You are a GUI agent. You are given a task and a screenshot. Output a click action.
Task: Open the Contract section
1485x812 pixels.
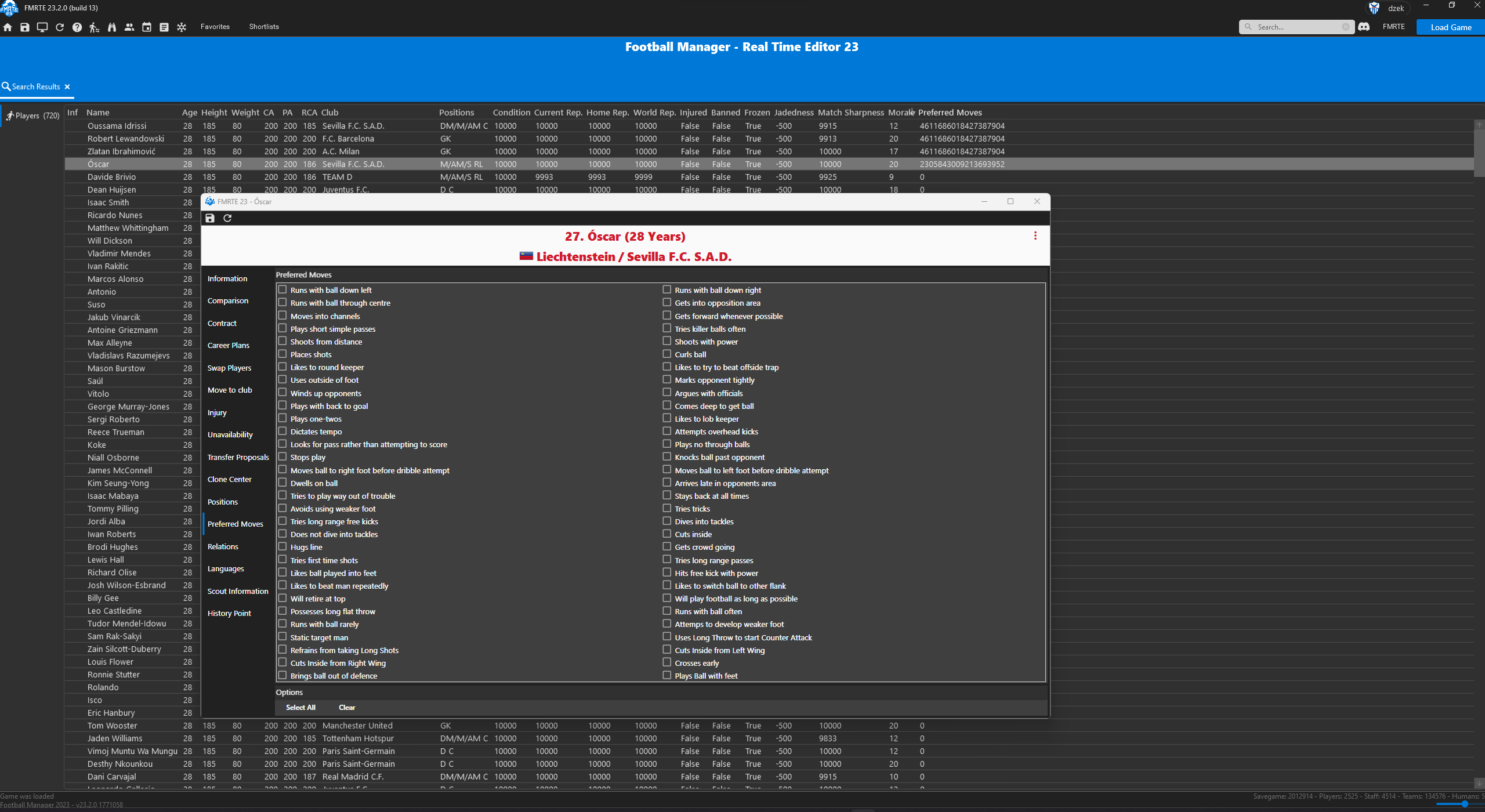pos(222,323)
